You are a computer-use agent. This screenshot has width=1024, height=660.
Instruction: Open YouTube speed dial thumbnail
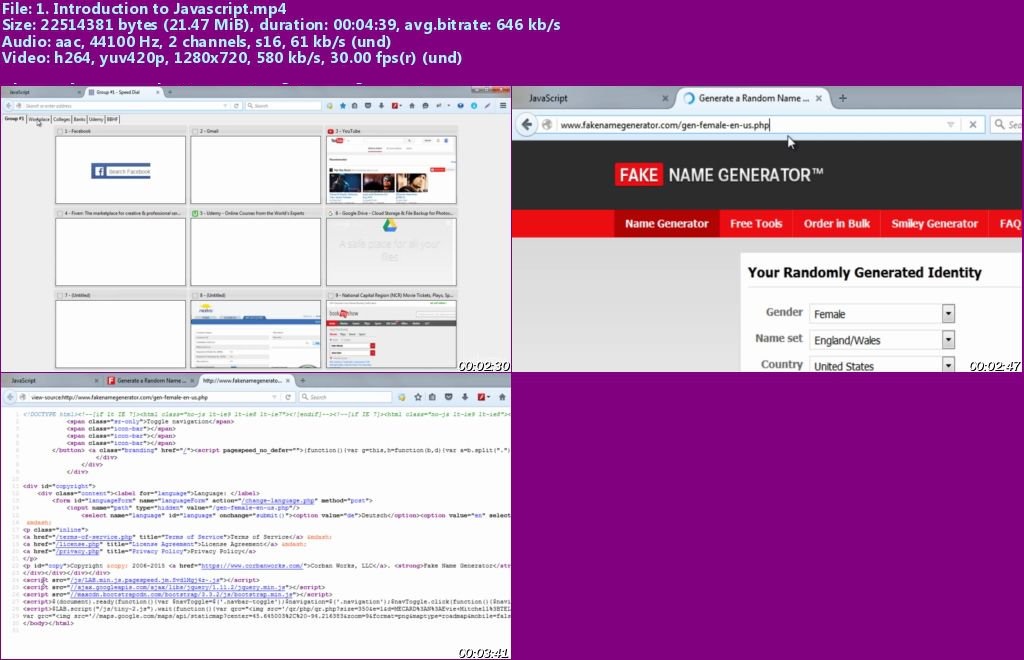(x=391, y=170)
